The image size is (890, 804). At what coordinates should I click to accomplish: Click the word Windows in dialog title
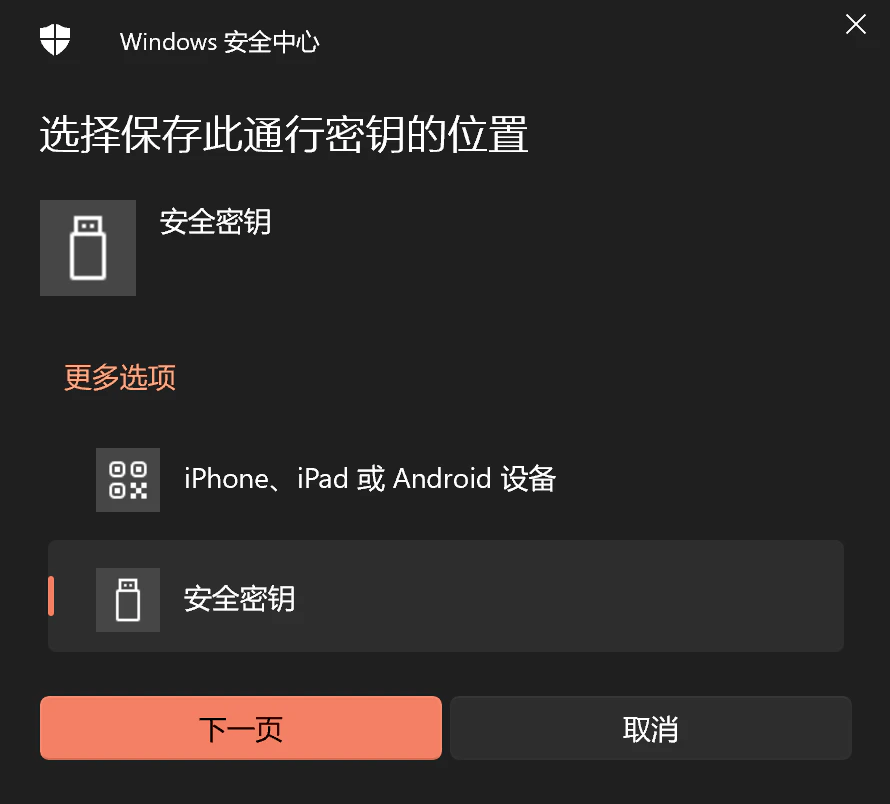168,42
